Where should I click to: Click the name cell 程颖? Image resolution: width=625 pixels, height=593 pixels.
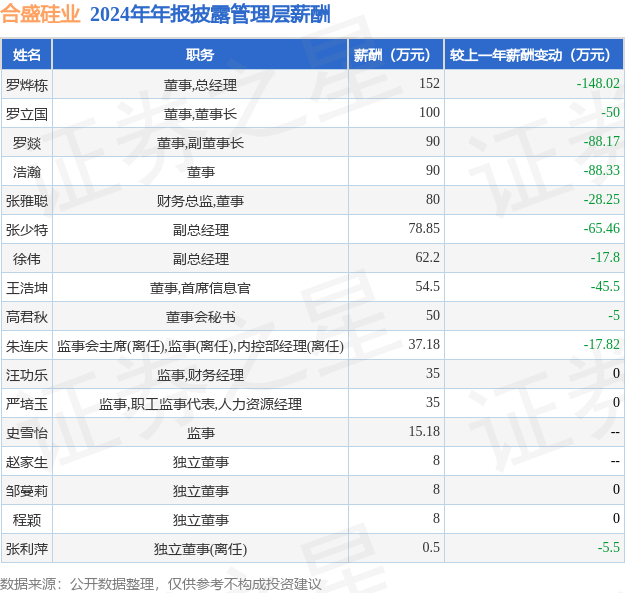click(x=27, y=520)
